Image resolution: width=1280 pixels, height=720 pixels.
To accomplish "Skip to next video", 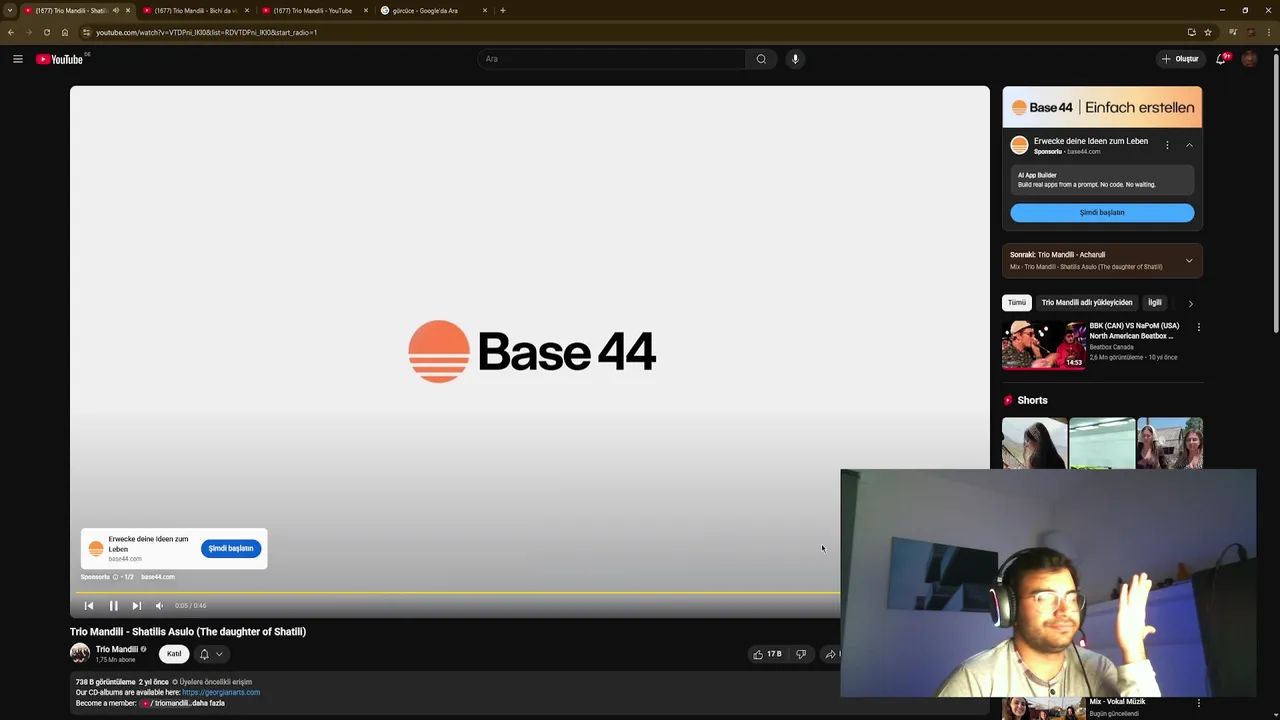I will tap(137, 605).
